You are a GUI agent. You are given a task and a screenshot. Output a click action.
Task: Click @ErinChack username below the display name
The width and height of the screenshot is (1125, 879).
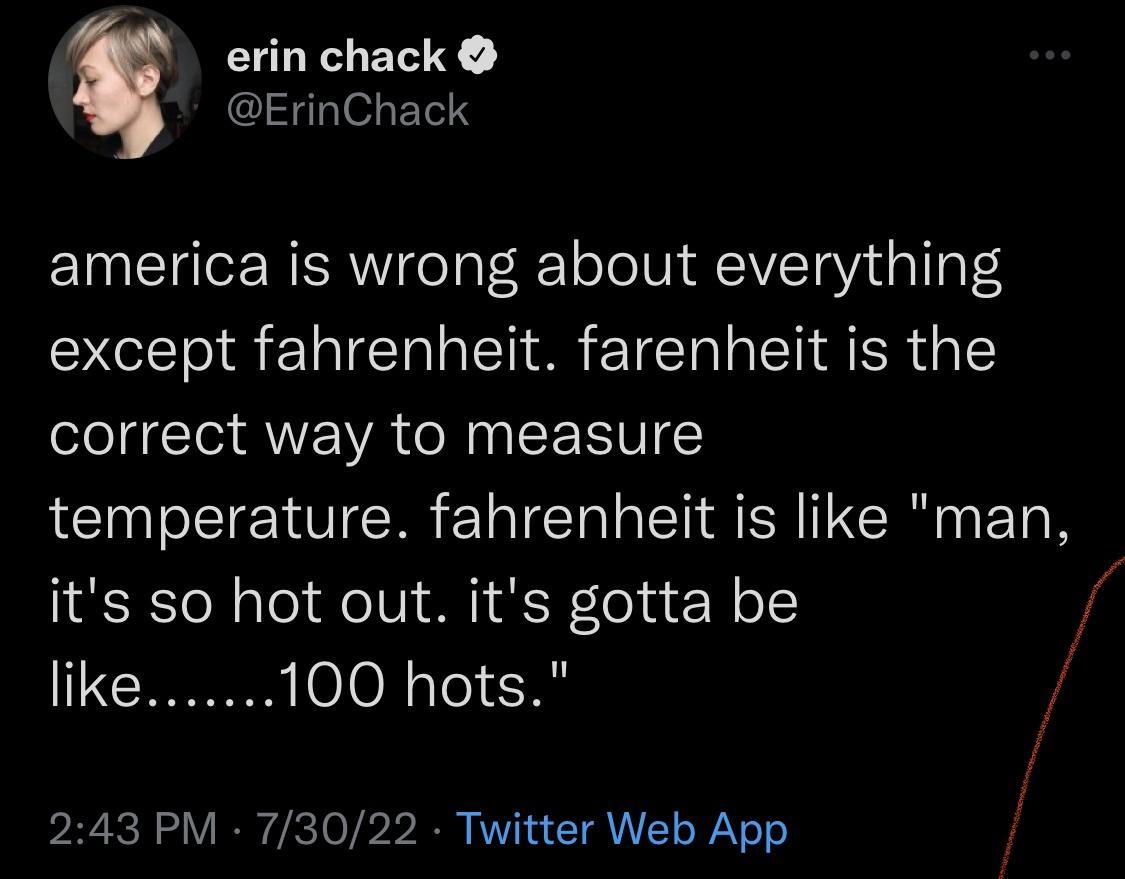[x=347, y=110]
